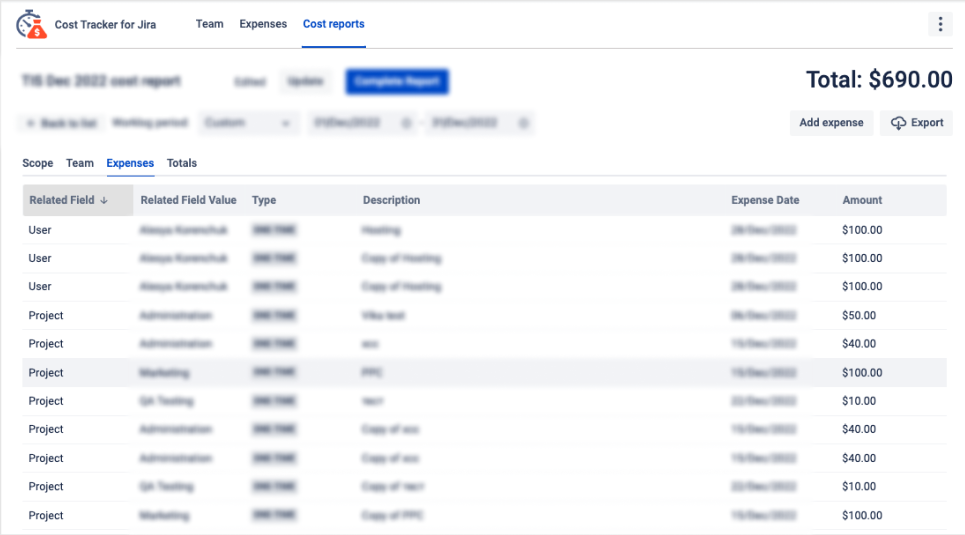
Task: Open the Custom working period dropdown
Action: tap(248, 123)
